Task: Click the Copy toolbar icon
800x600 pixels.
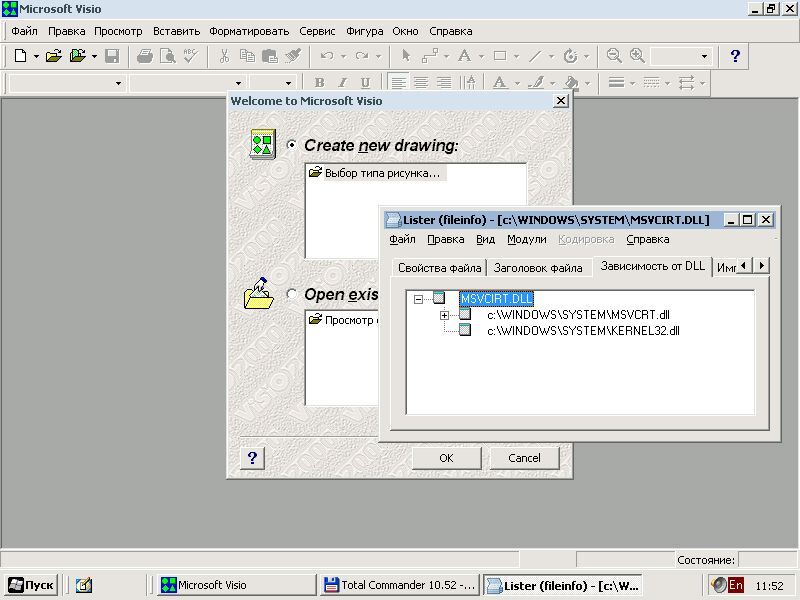Action: [247, 56]
